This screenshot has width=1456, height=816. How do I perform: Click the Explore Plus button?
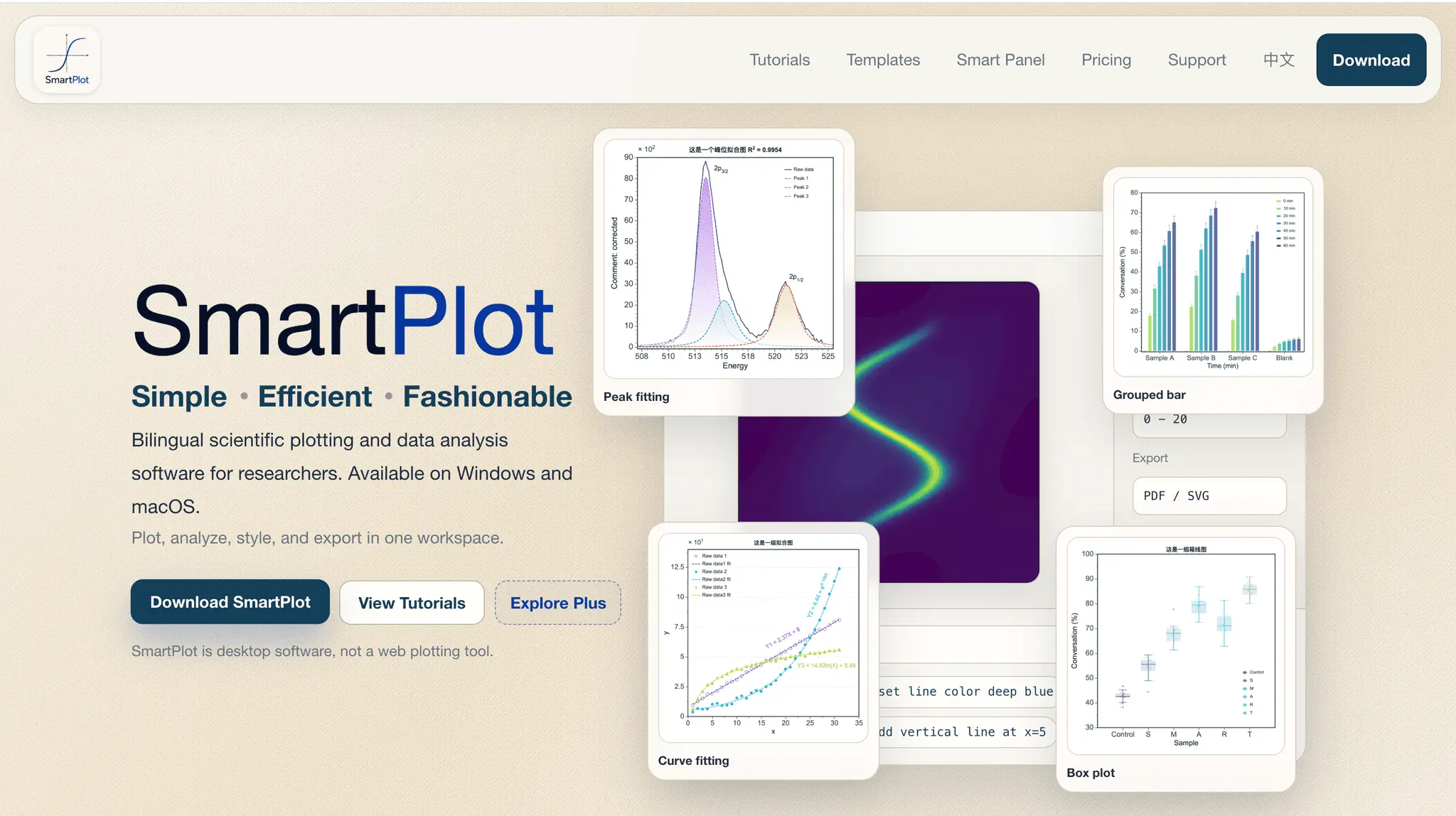(x=558, y=603)
